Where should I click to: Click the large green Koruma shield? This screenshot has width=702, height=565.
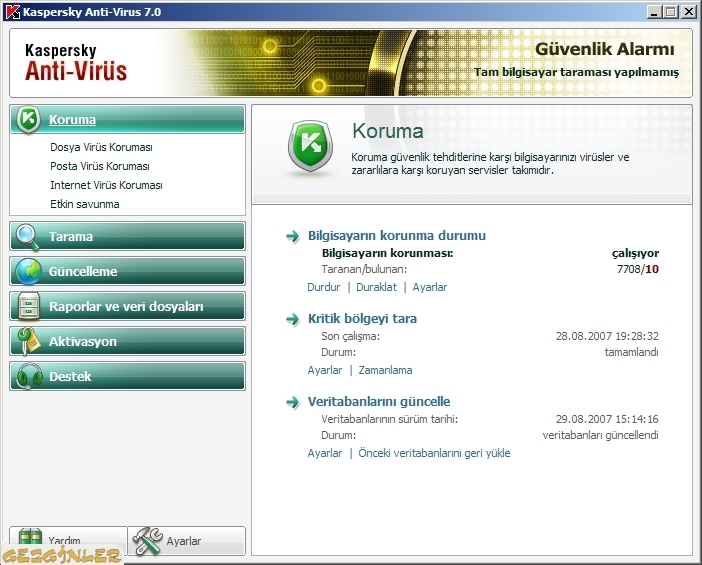click(x=310, y=146)
